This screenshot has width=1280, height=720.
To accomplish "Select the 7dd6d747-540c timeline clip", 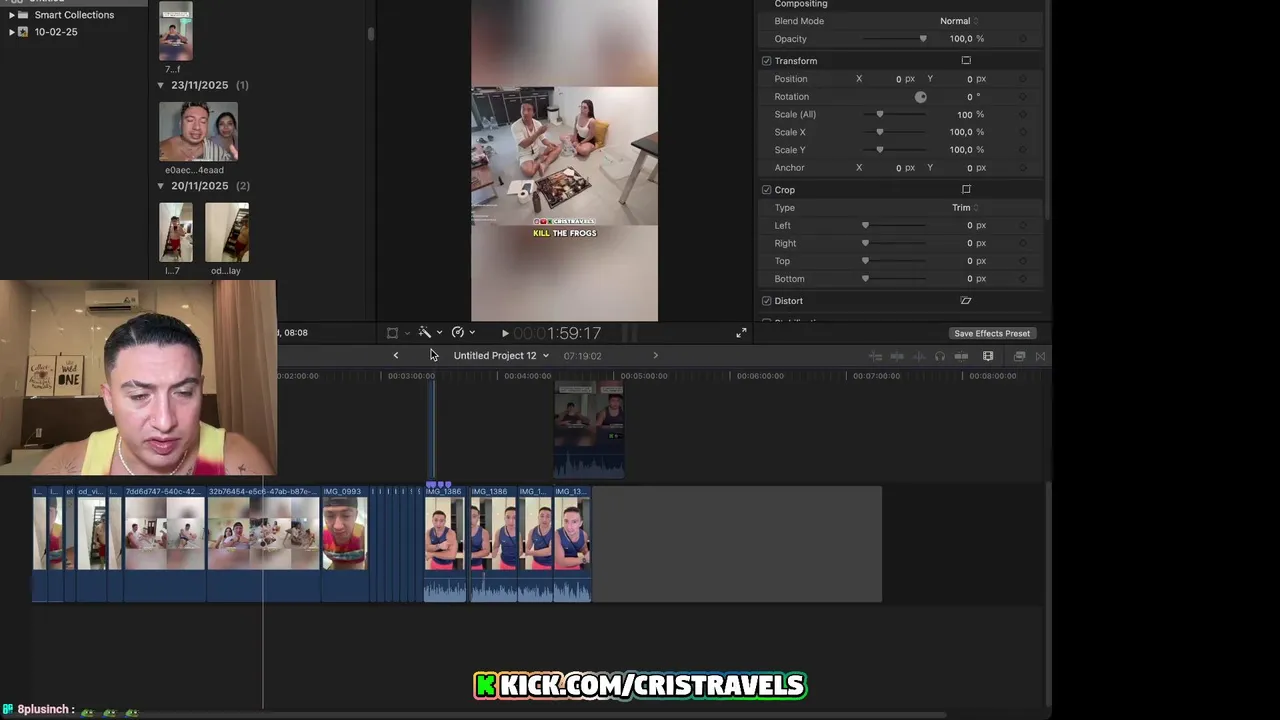I will click(164, 544).
